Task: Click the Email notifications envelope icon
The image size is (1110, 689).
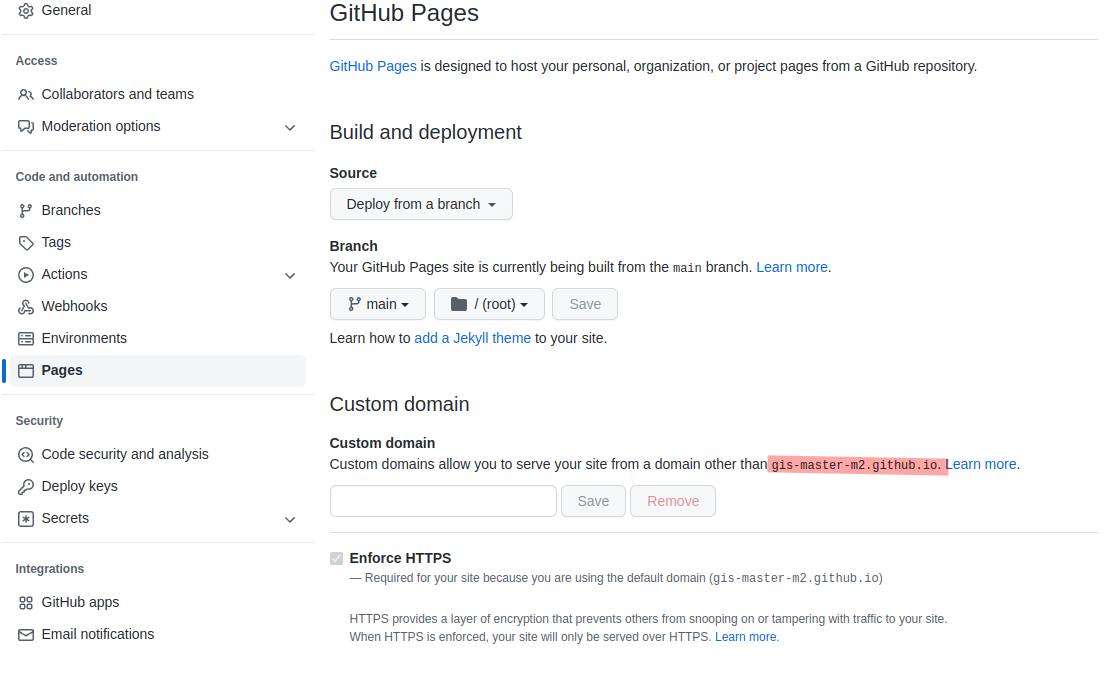Action: pos(25,634)
